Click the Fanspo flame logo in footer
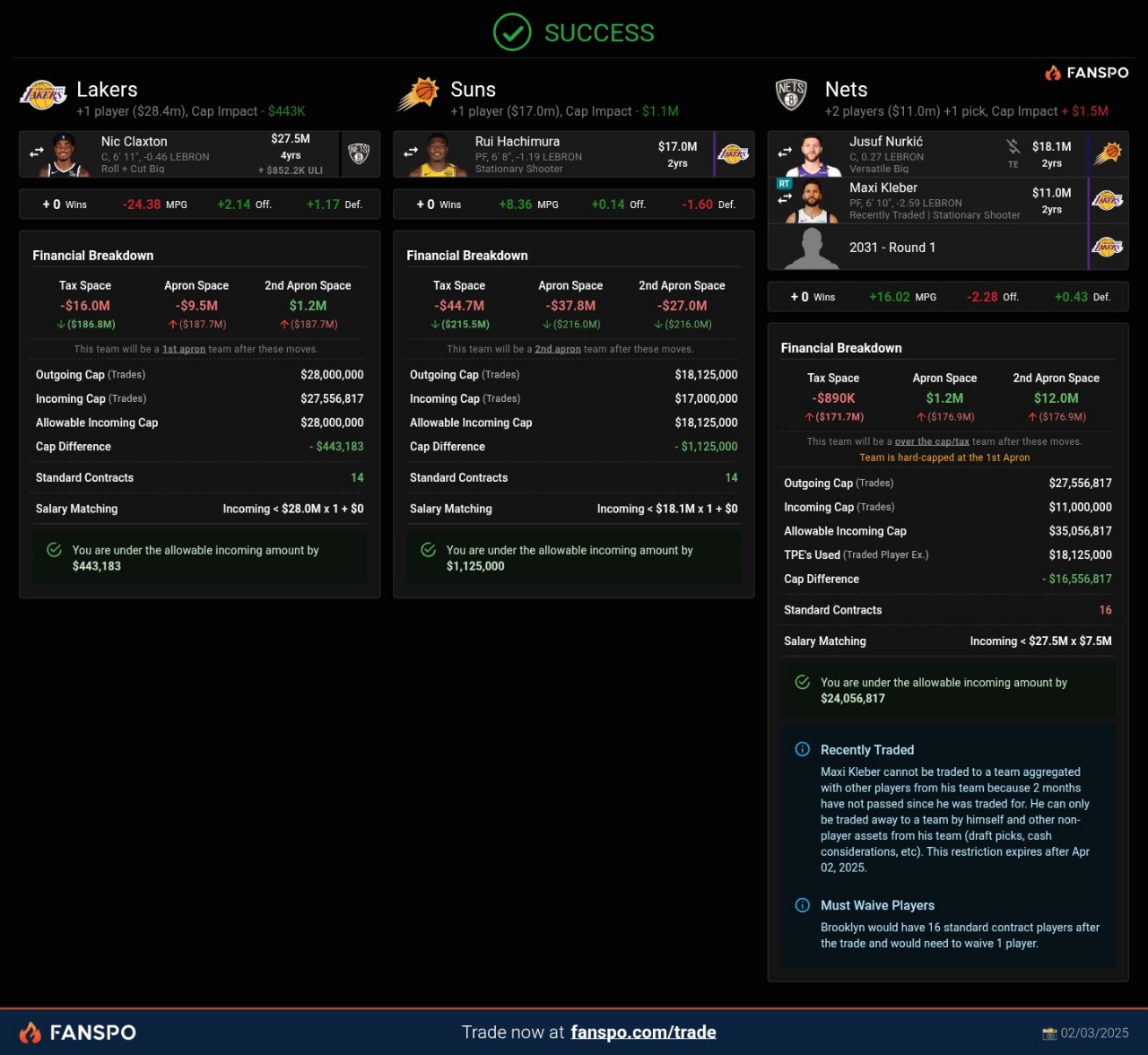 click(30, 1033)
